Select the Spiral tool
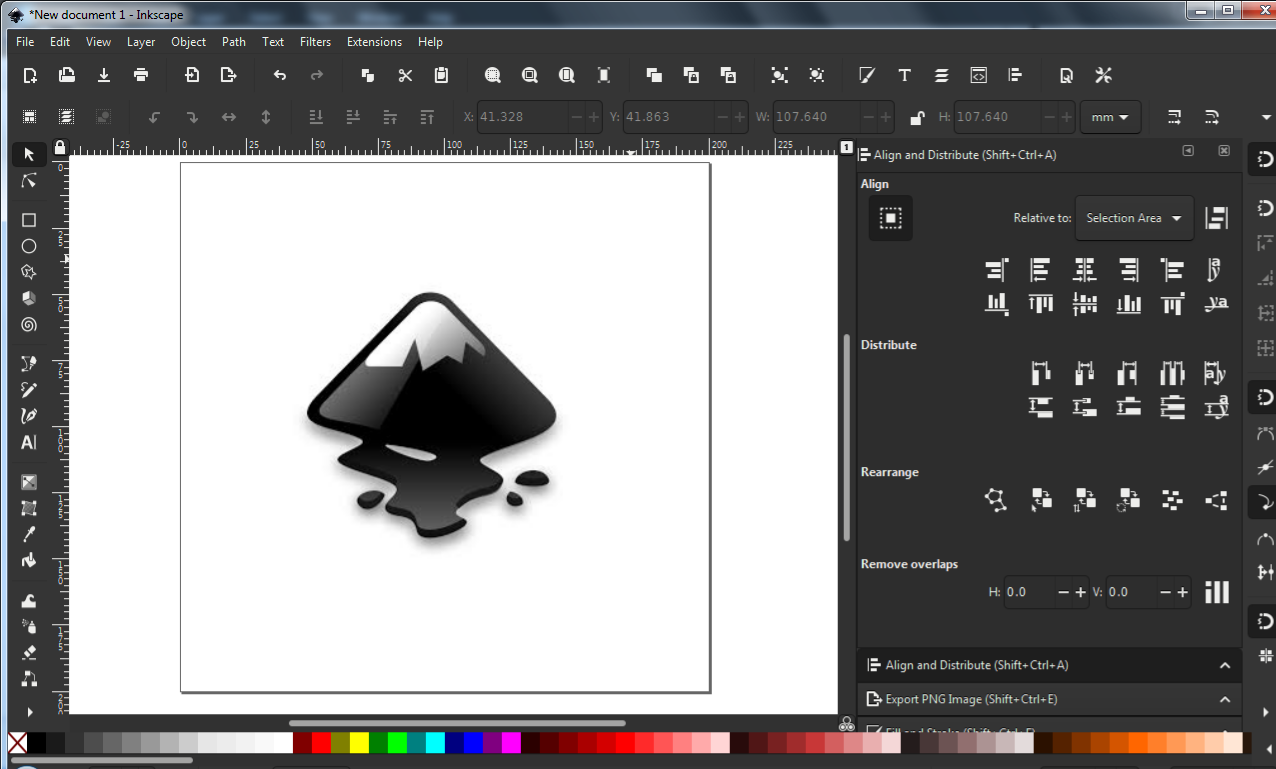 pyautogui.click(x=29, y=324)
